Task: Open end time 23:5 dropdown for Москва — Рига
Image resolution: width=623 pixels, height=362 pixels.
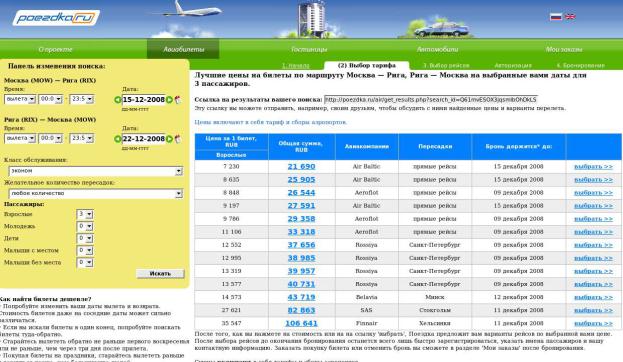Action: pos(81,99)
